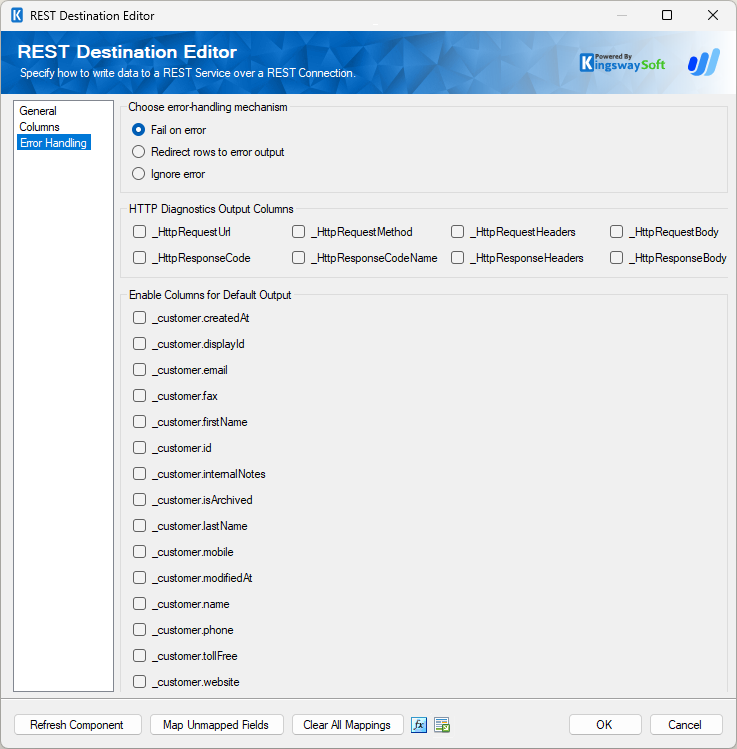Click the KingswaySoft logo in banner
The height and width of the screenshot is (749, 737).
coord(622,63)
